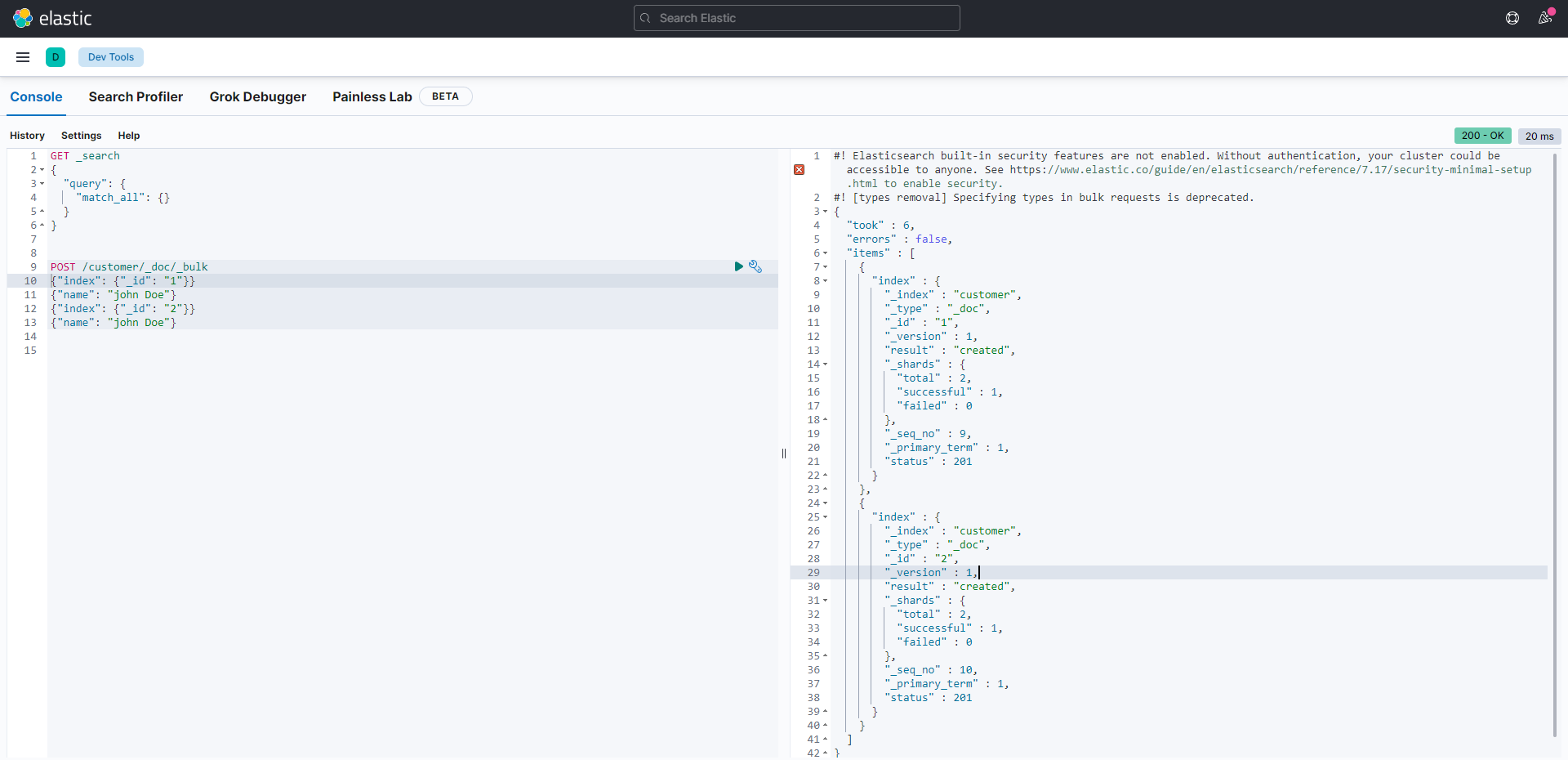Collapse output line 8 index fold arrow
This screenshot has height=760, width=1568.
point(825,281)
